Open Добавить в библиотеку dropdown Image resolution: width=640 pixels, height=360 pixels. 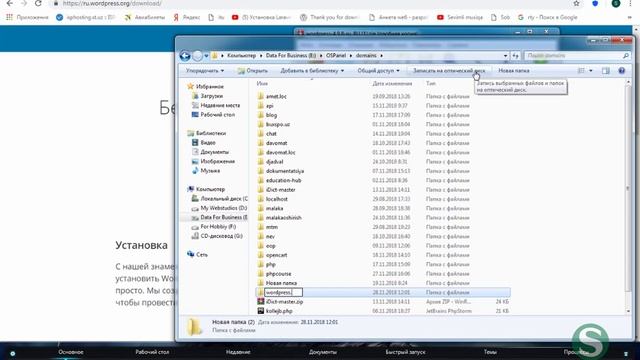point(312,71)
